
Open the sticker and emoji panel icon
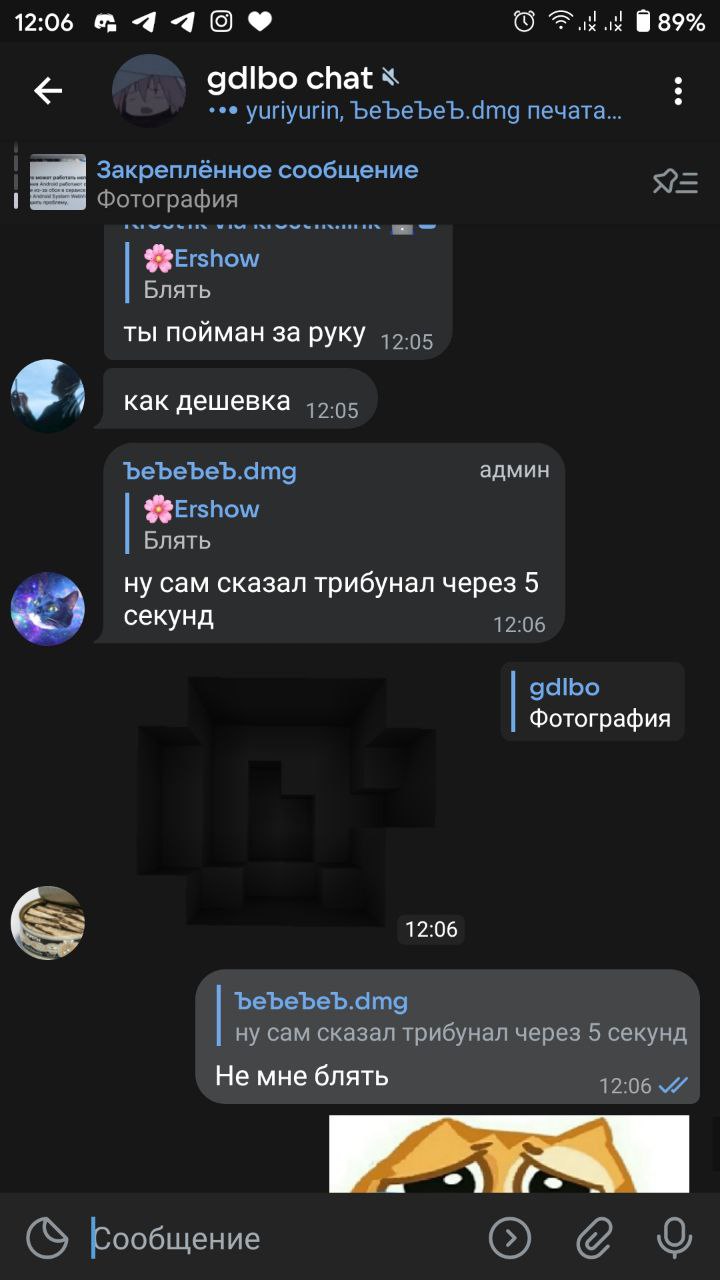tap(47, 1239)
